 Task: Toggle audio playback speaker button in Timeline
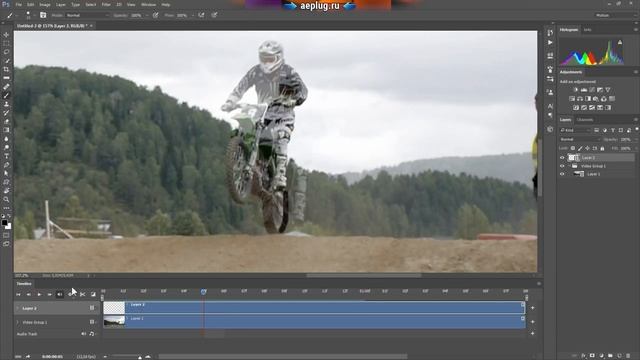tap(60, 294)
